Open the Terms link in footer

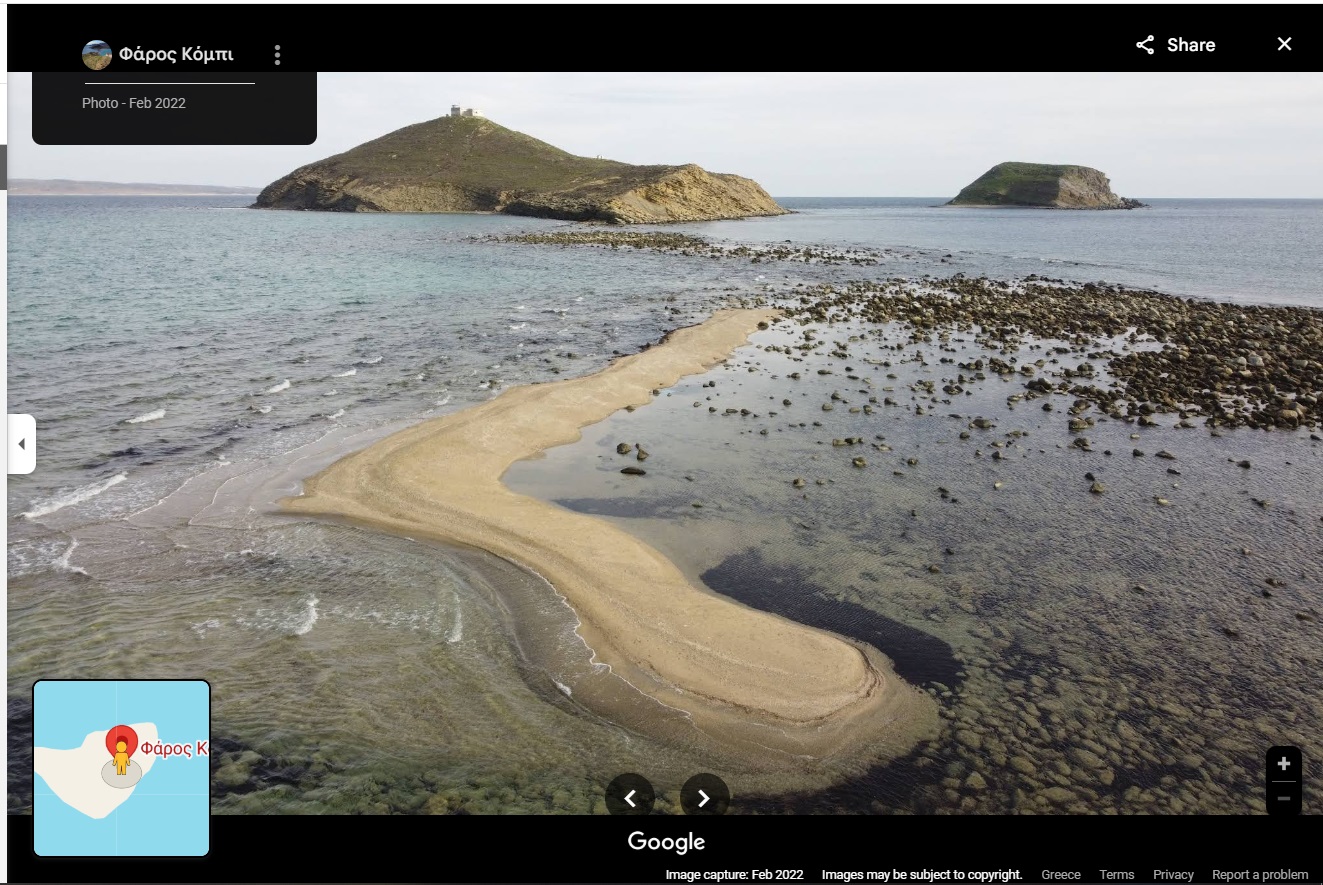(x=1117, y=875)
